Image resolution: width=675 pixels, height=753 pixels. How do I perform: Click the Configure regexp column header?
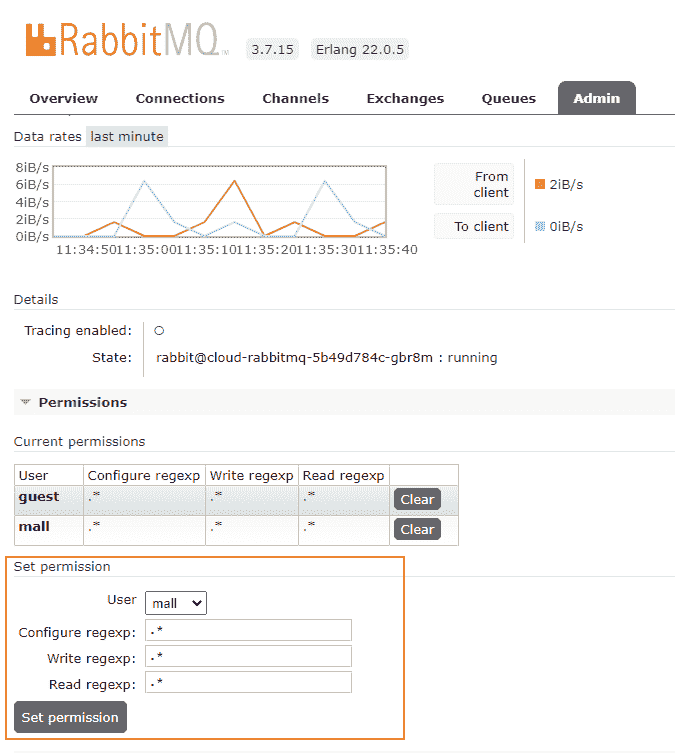click(x=144, y=475)
